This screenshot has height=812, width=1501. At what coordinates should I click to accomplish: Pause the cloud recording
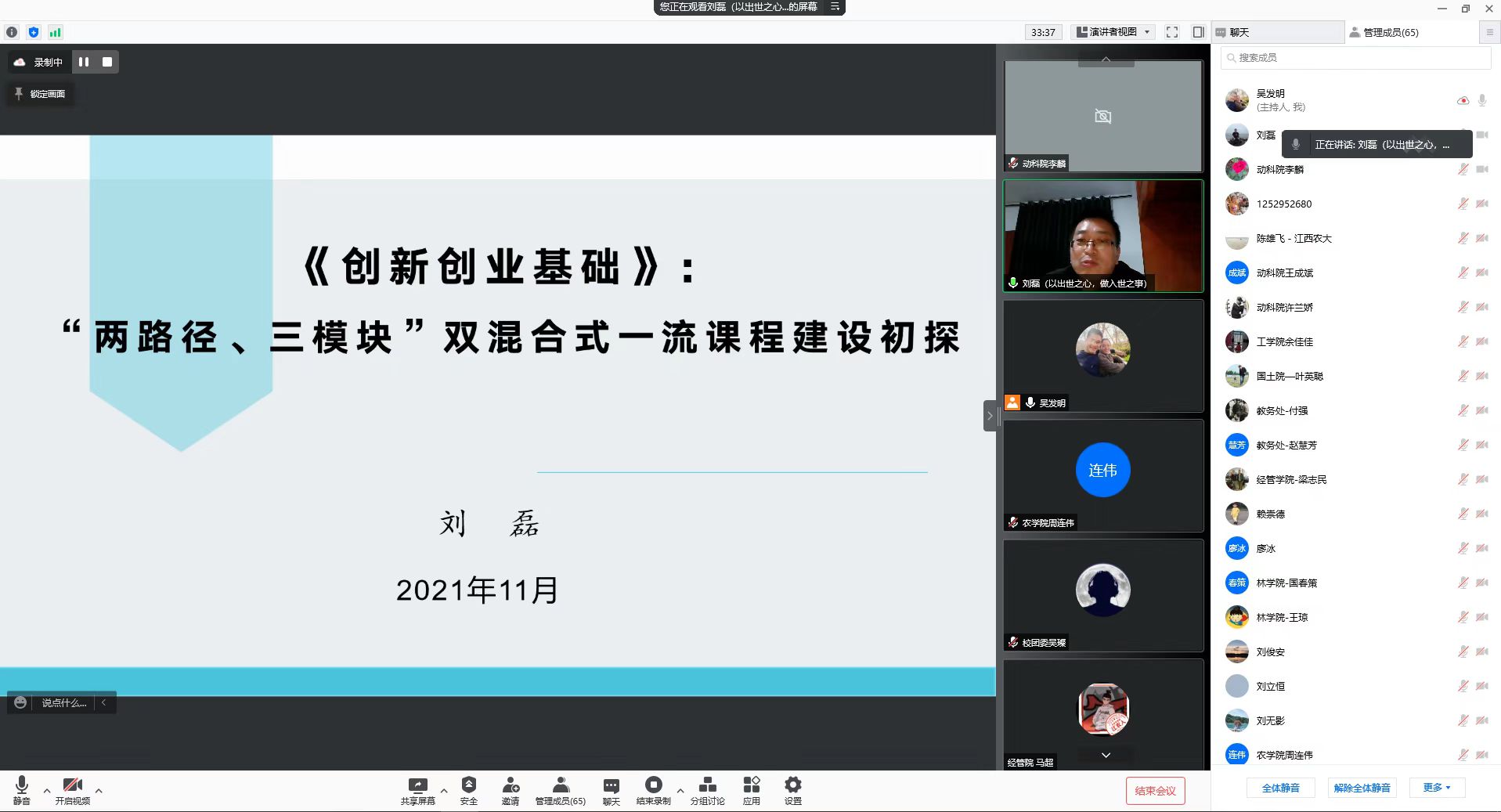coord(84,62)
